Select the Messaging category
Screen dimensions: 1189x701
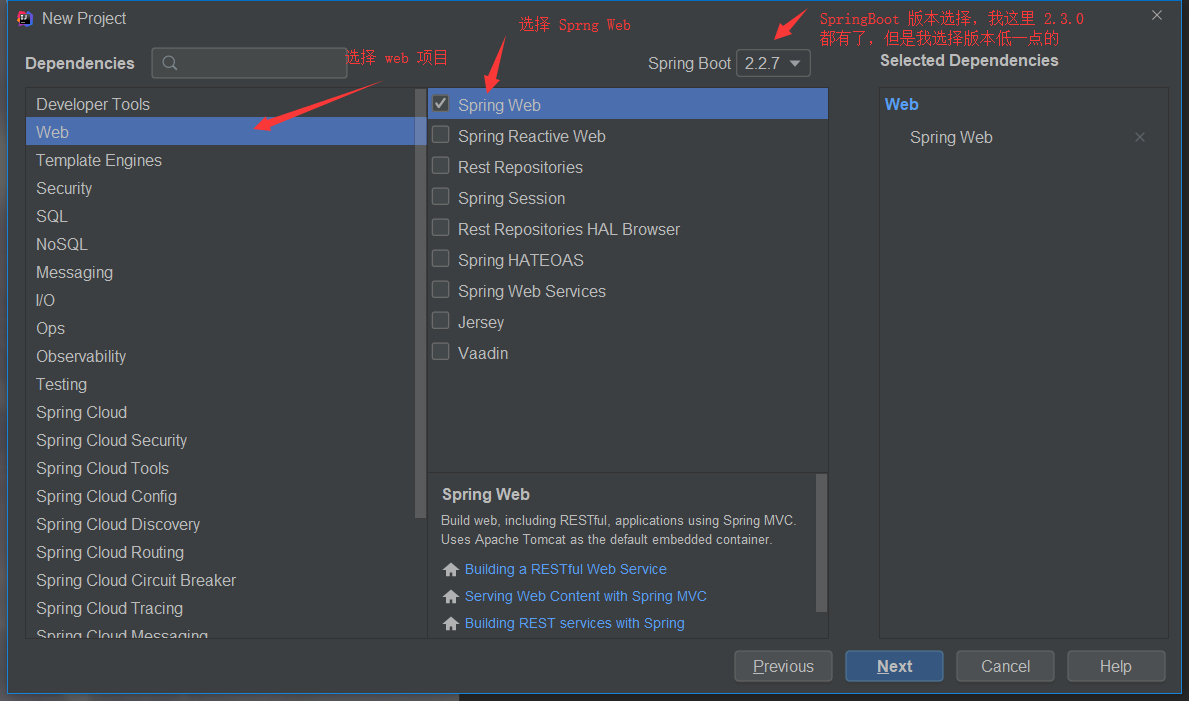pos(220,272)
